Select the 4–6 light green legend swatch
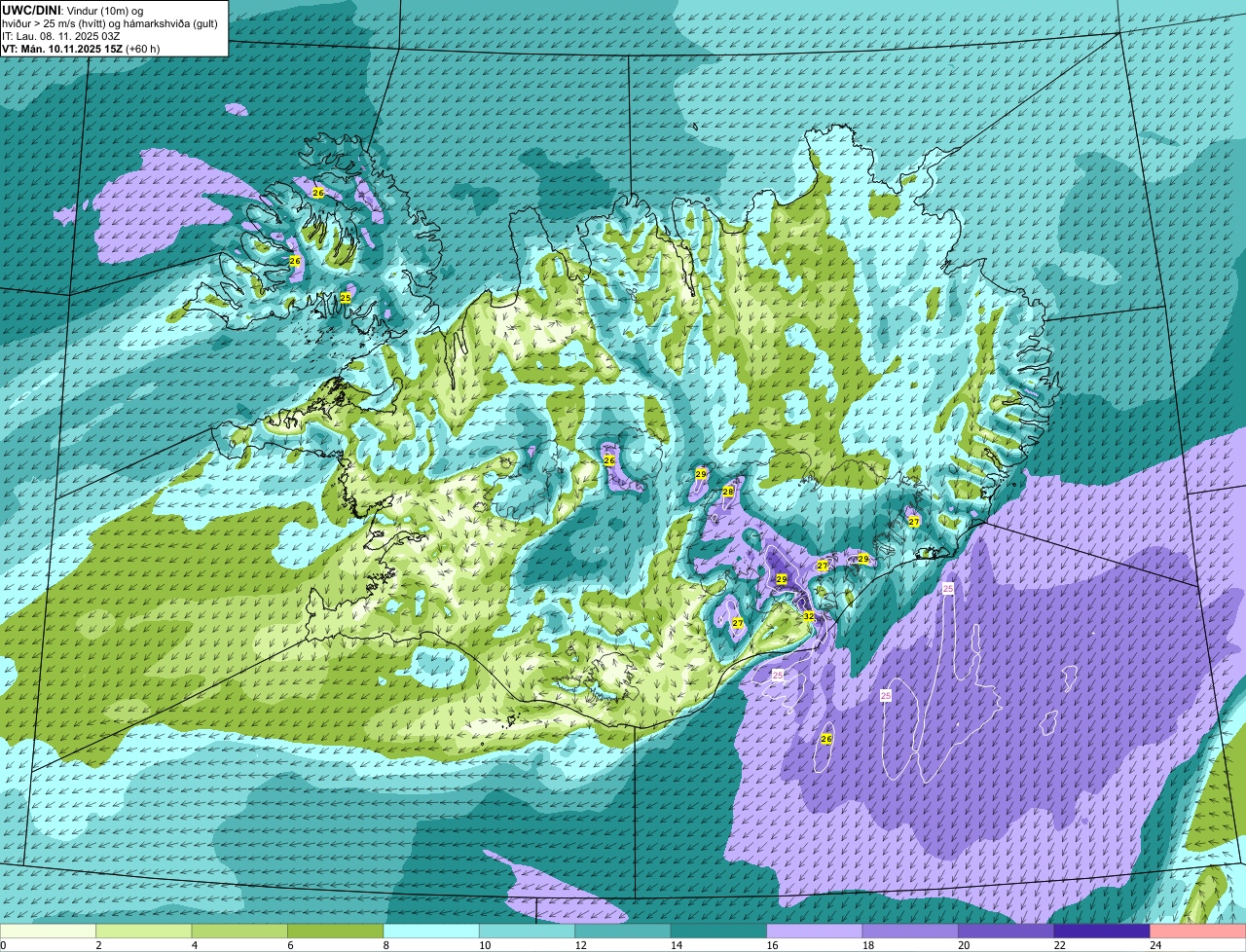This screenshot has width=1246, height=952. pos(239,932)
